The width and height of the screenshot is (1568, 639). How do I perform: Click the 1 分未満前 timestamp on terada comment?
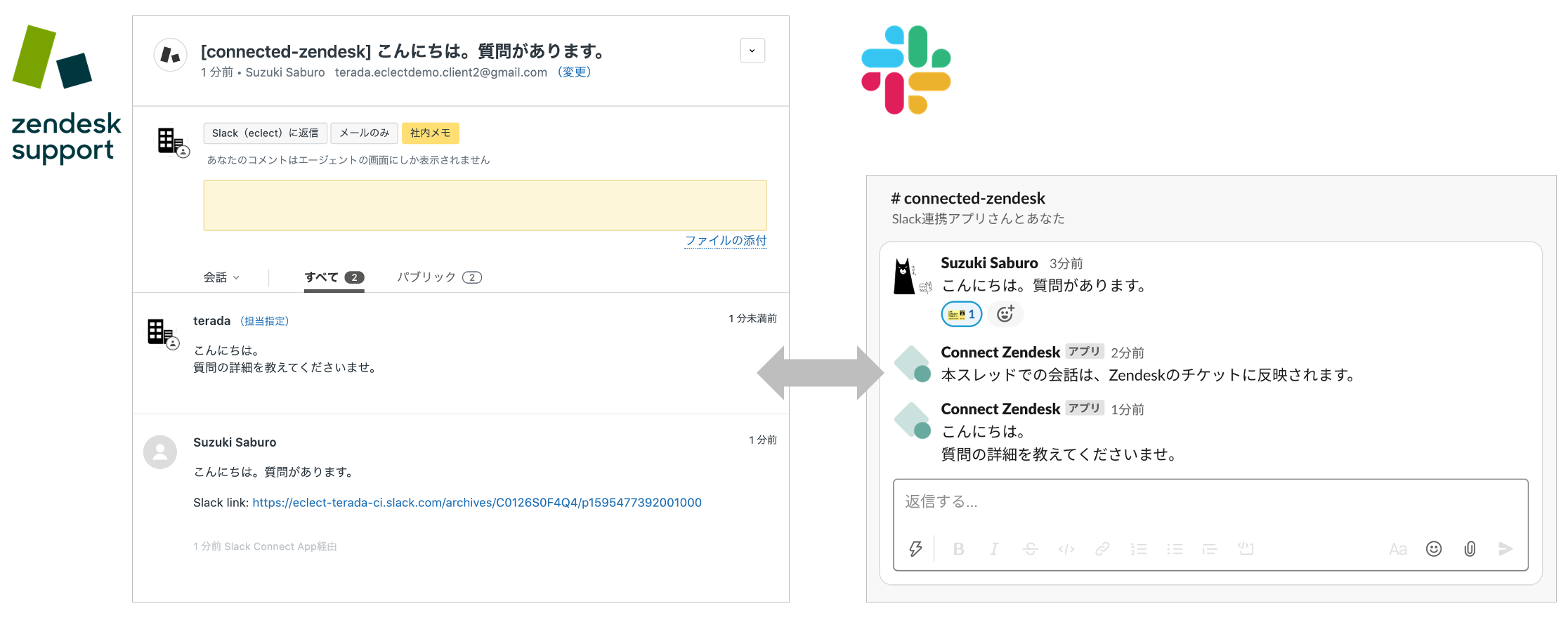(x=752, y=319)
